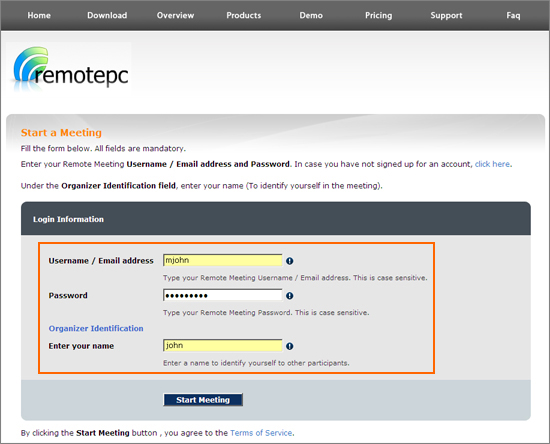The image size is (550, 444).
Task: Focus the Password input field
Action: (222, 295)
